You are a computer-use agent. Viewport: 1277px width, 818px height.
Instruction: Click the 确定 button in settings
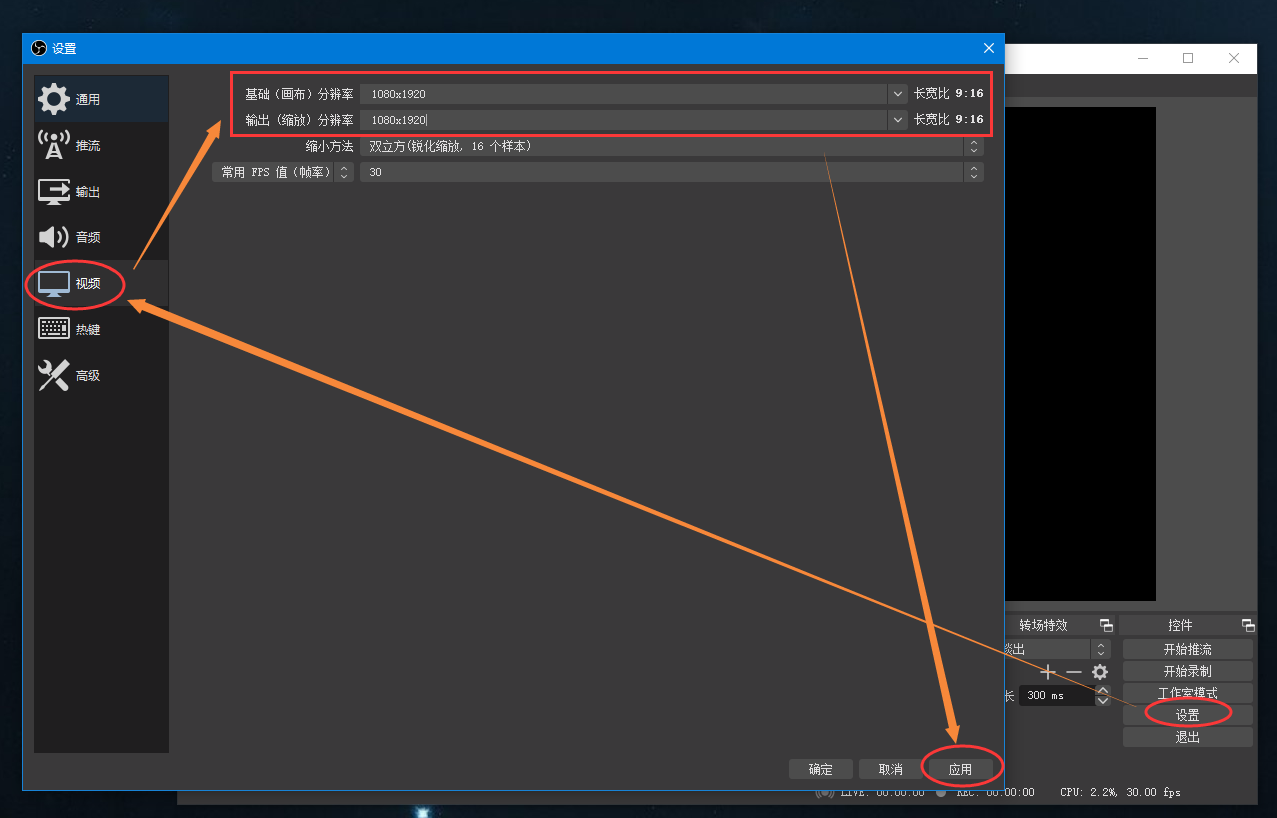[x=821, y=769]
